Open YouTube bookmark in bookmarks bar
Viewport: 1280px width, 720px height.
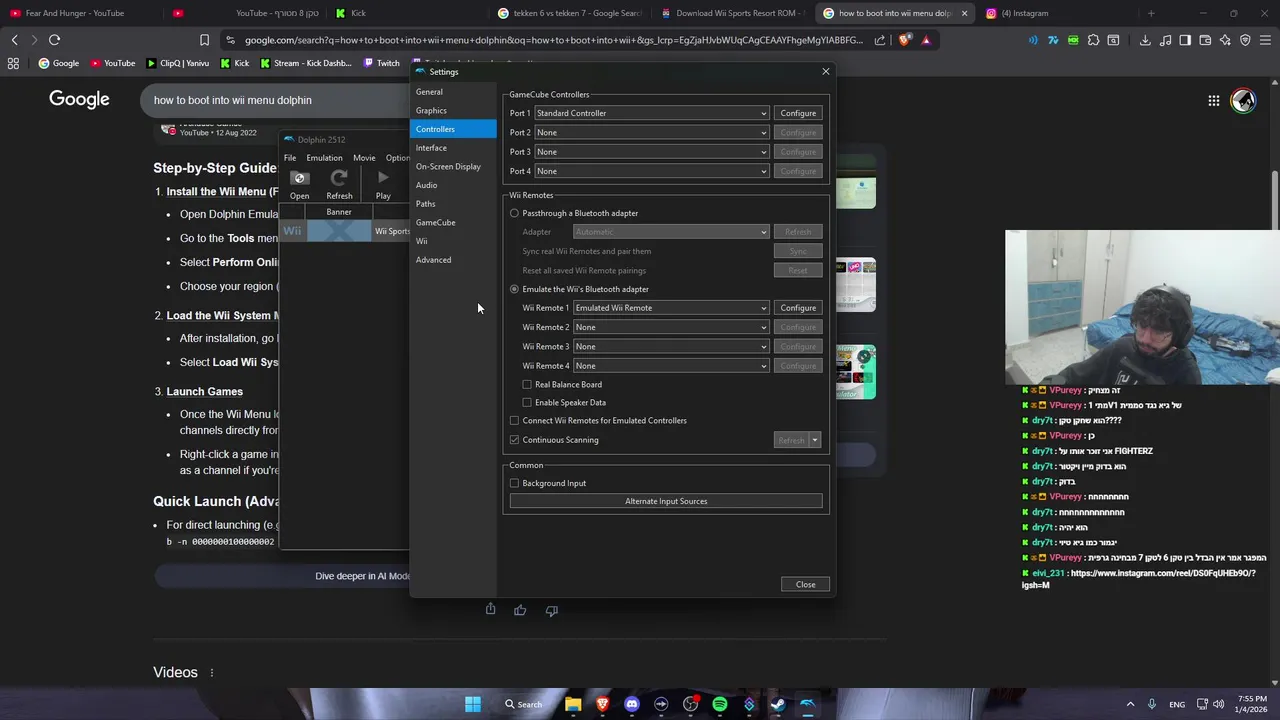click(113, 63)
